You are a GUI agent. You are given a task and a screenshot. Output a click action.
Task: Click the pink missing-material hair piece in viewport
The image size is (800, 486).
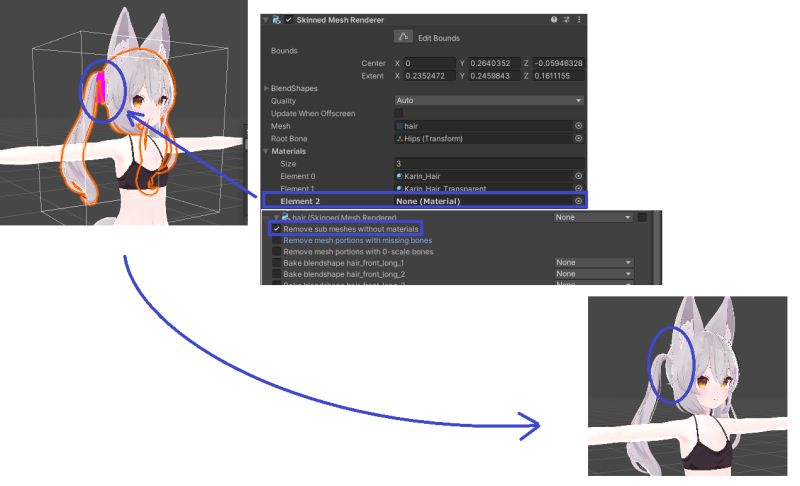(x=101, y=87)
